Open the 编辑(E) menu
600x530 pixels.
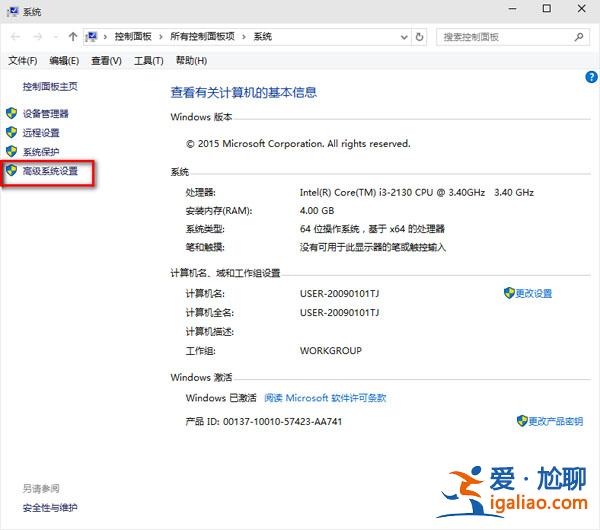tap(64, 60)
